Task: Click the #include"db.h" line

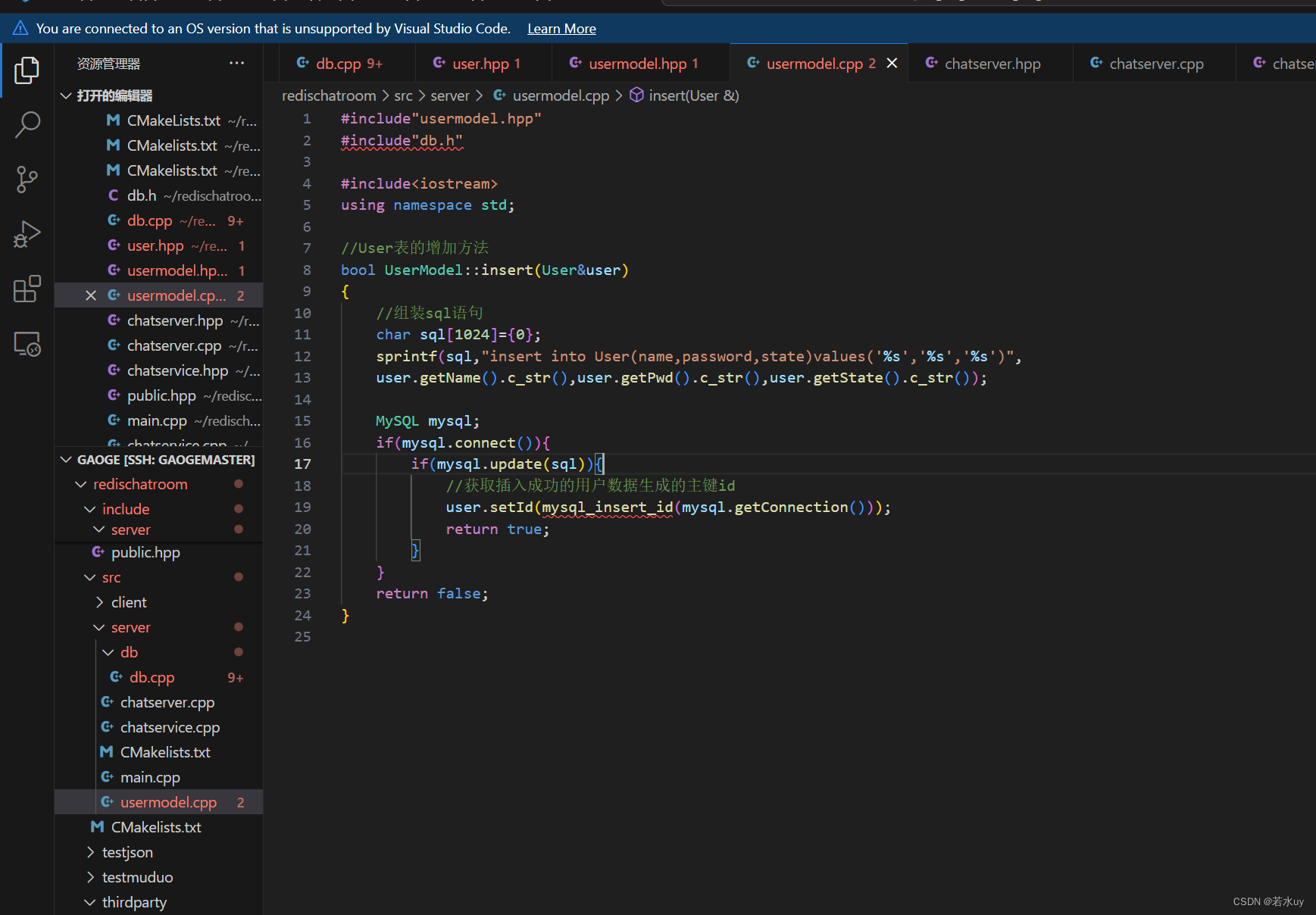Action: click(x=402, y=141)
